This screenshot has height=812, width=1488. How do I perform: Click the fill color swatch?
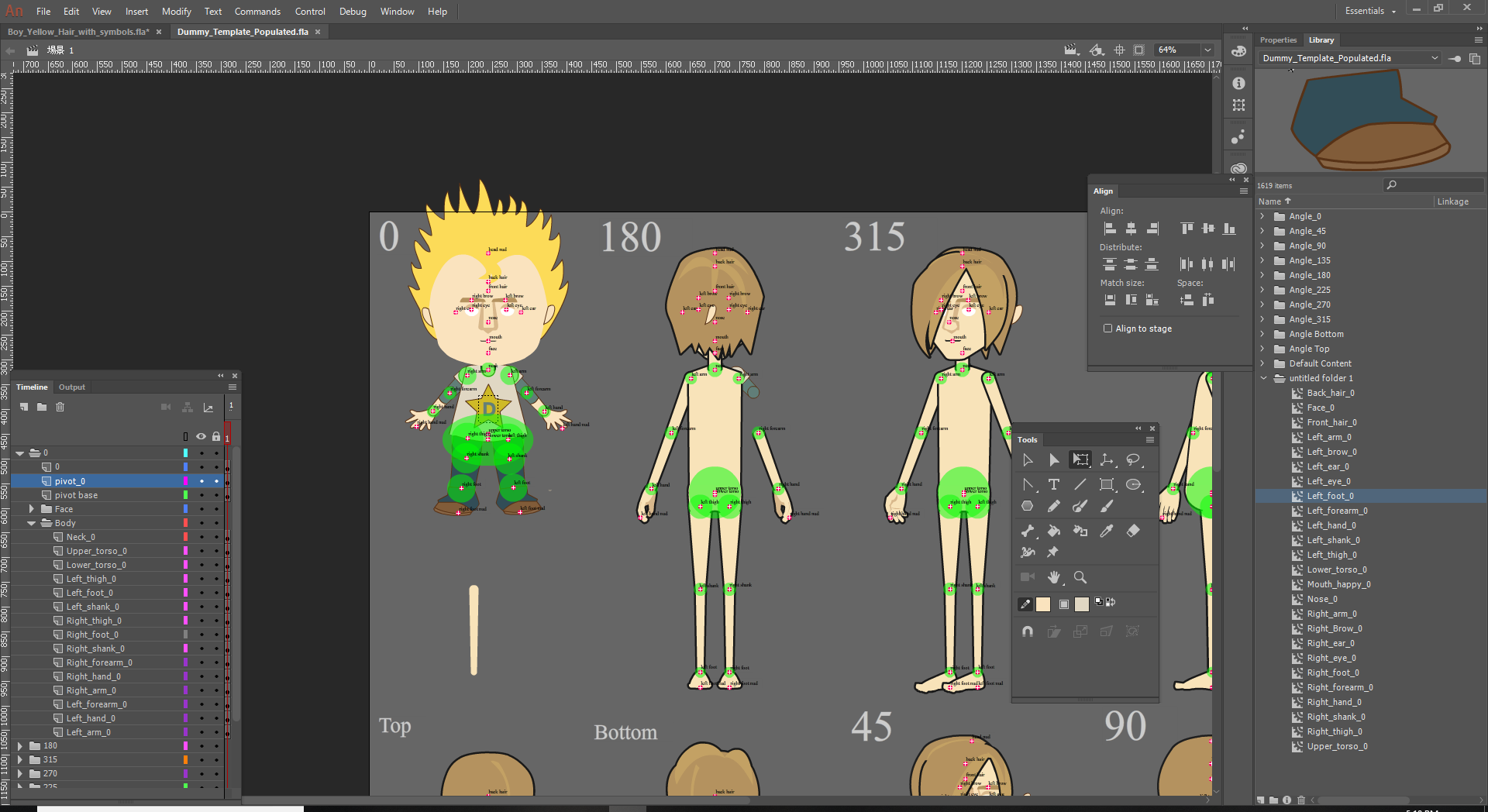tap(1082, 604)
